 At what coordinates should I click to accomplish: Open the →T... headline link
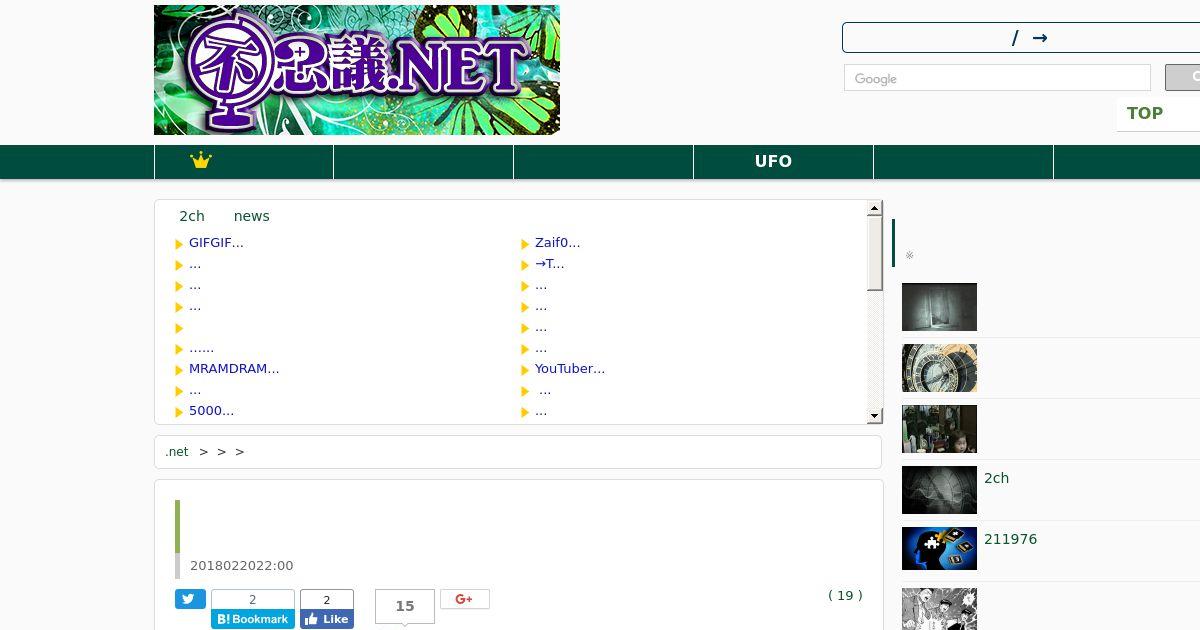549,264
